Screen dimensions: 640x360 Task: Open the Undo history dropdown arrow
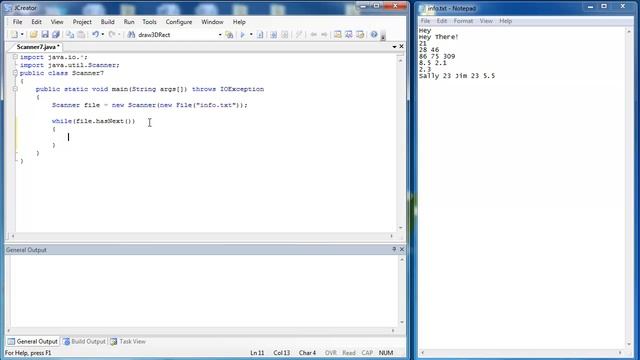coord(102,35)
